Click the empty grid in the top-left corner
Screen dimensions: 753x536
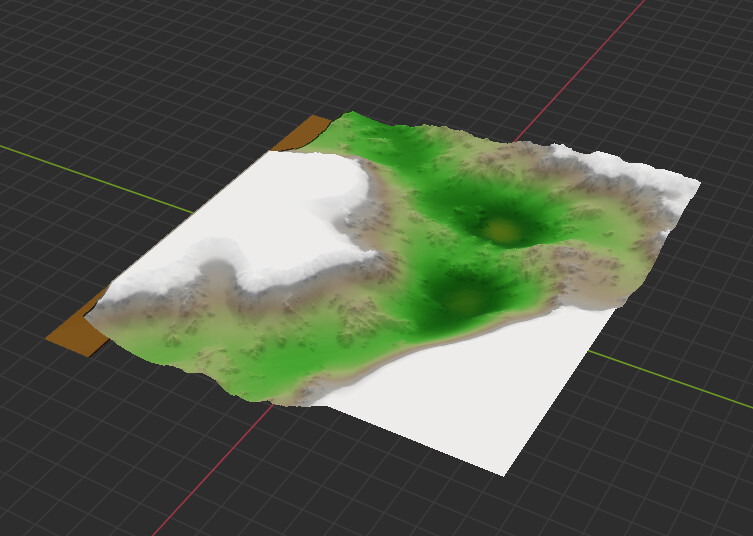pos(60,50)
